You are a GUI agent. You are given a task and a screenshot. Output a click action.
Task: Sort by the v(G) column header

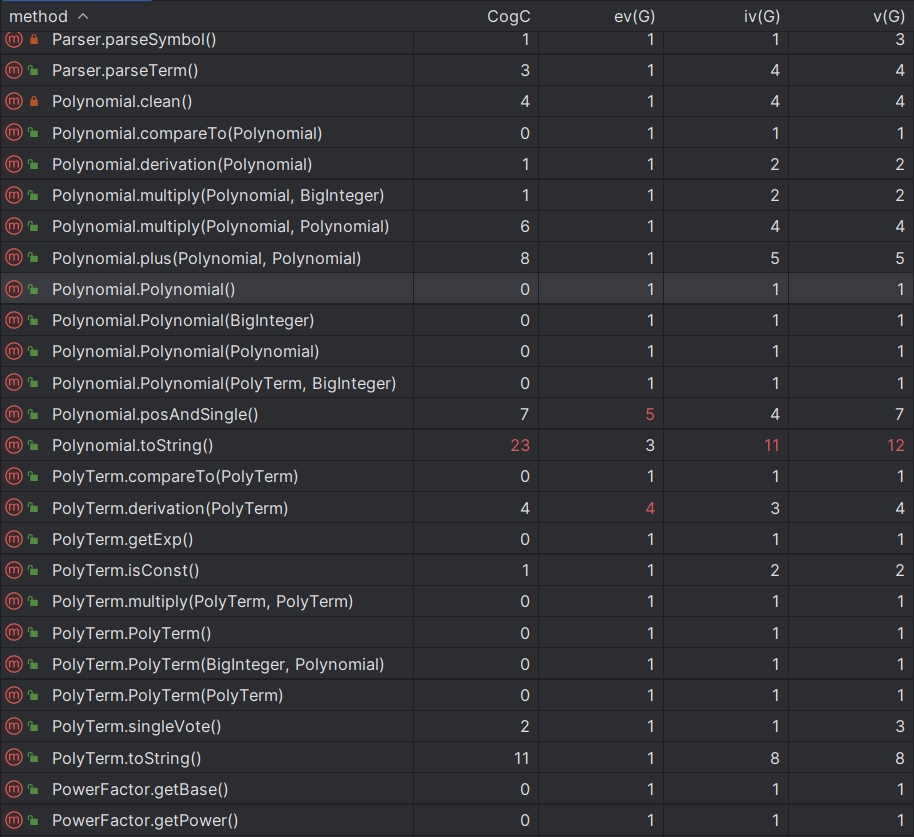tap(889, 16)
